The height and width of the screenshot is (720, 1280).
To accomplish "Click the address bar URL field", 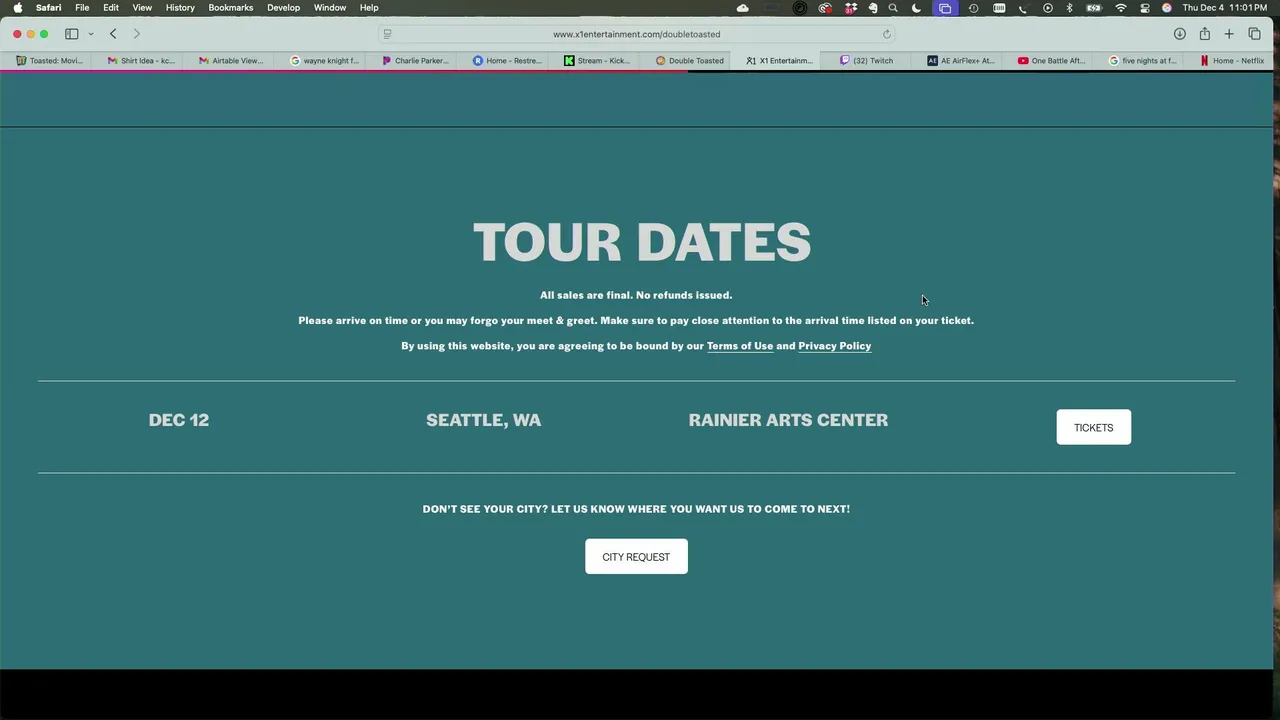I will click(x=636, y=34).
